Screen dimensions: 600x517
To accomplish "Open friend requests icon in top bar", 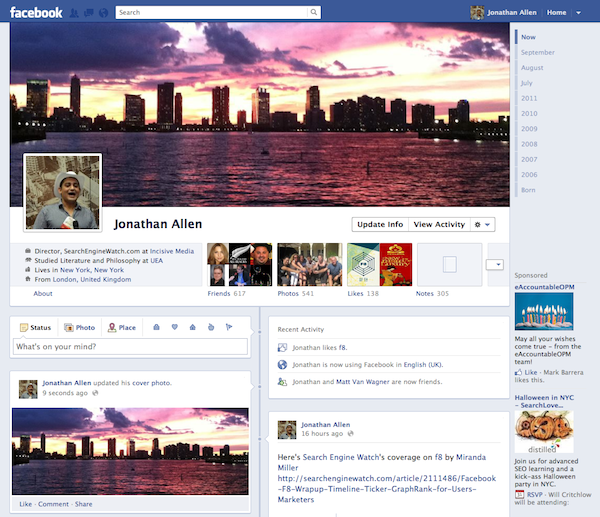I will click(74, 13).
